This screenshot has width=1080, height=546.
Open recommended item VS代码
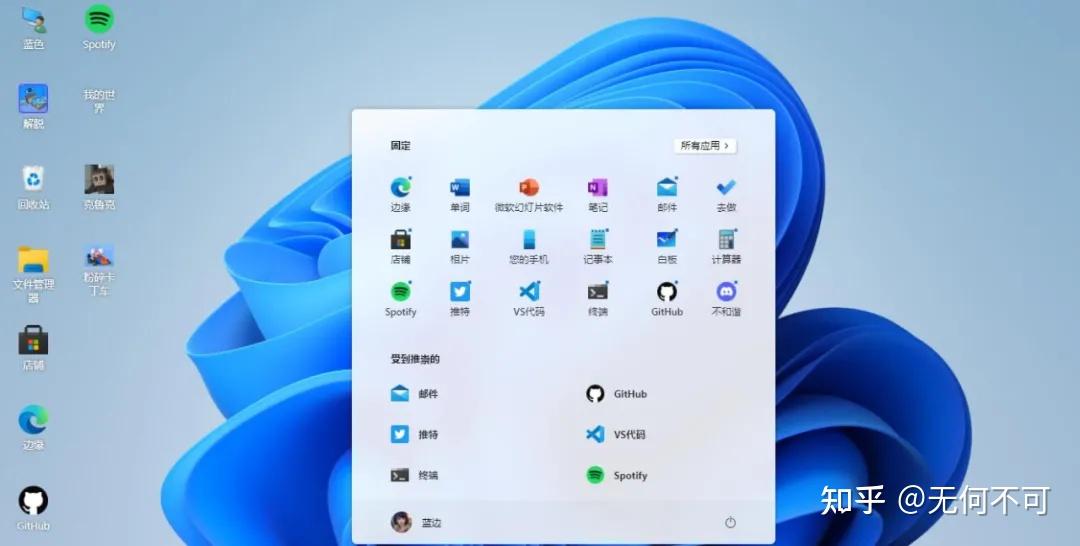coord(615,434)
